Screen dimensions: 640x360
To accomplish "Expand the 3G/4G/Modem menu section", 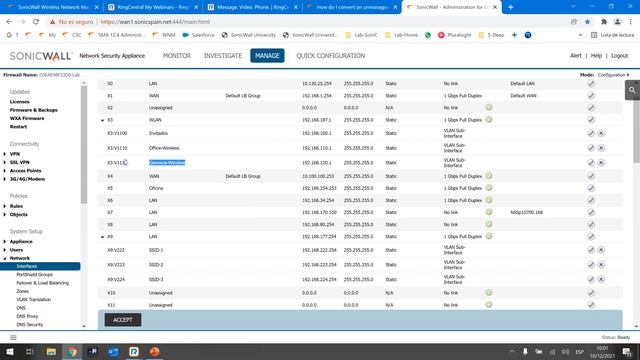I will point(5,179).
